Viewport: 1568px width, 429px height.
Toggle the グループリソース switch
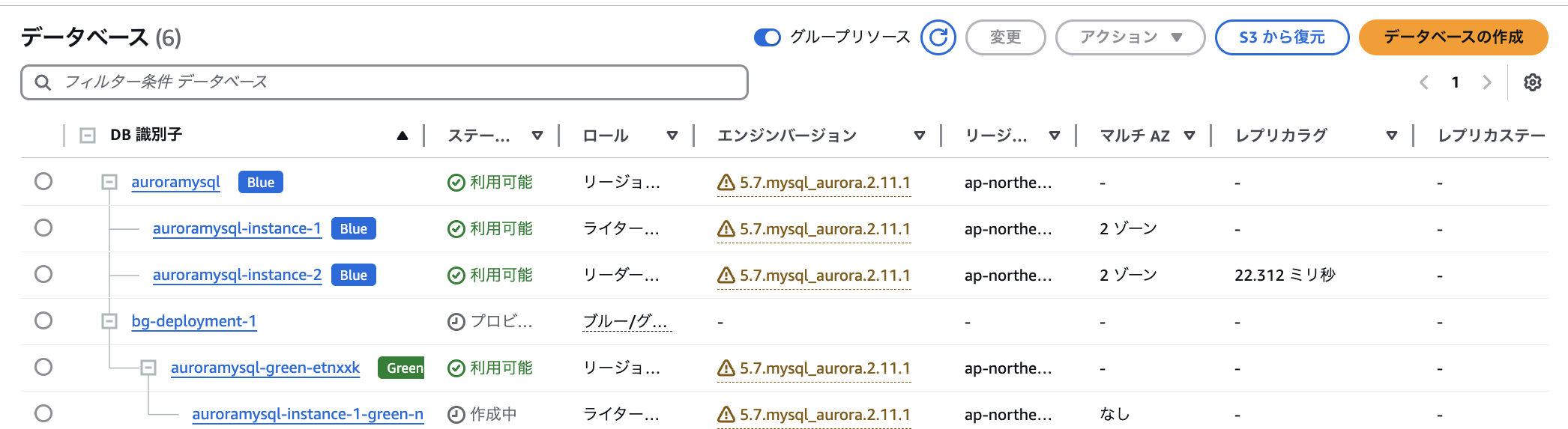[767, 37]
